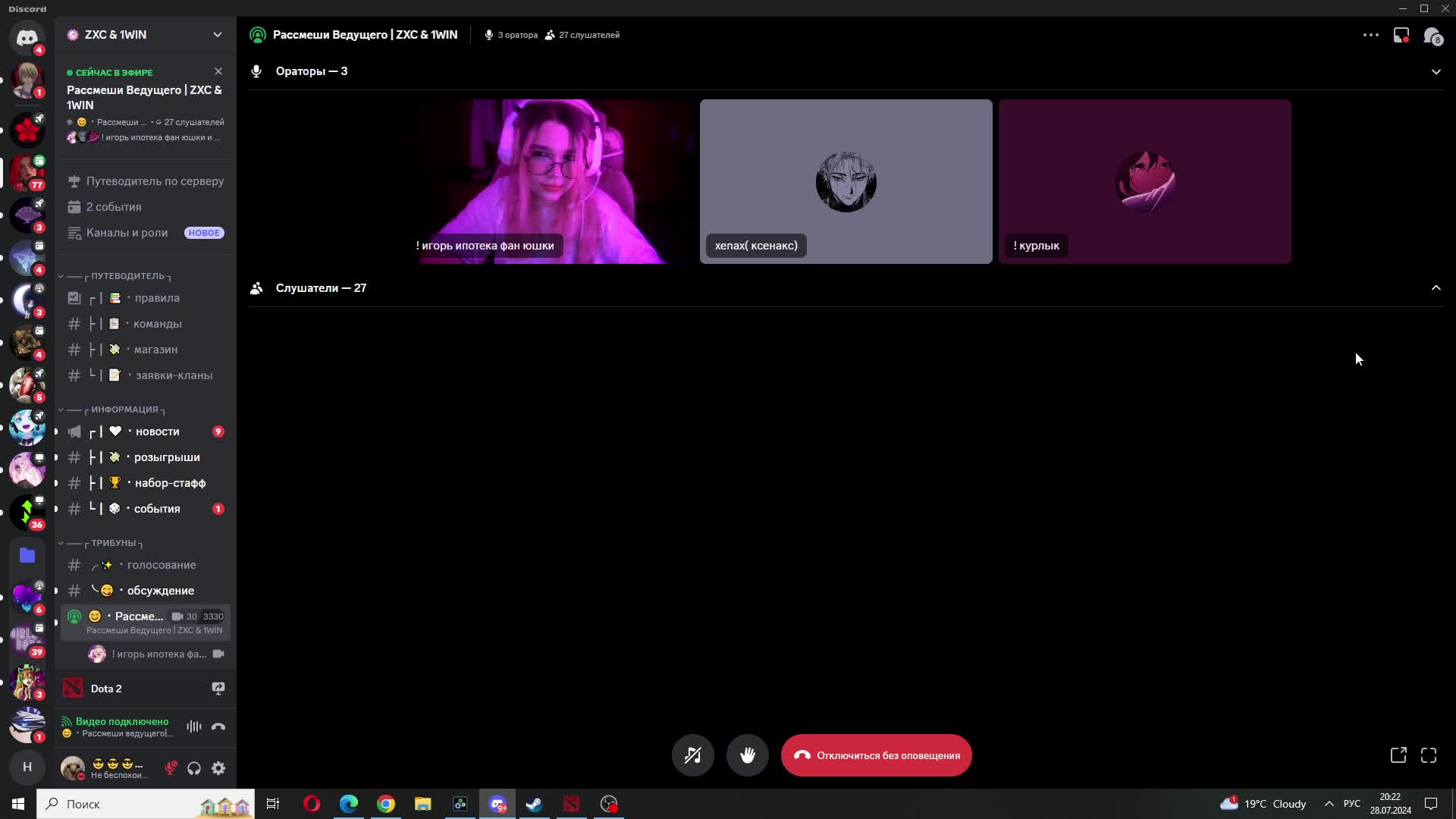The image size is (1456, 819).
Task: Open the H server icon
Action: [27, 767]
